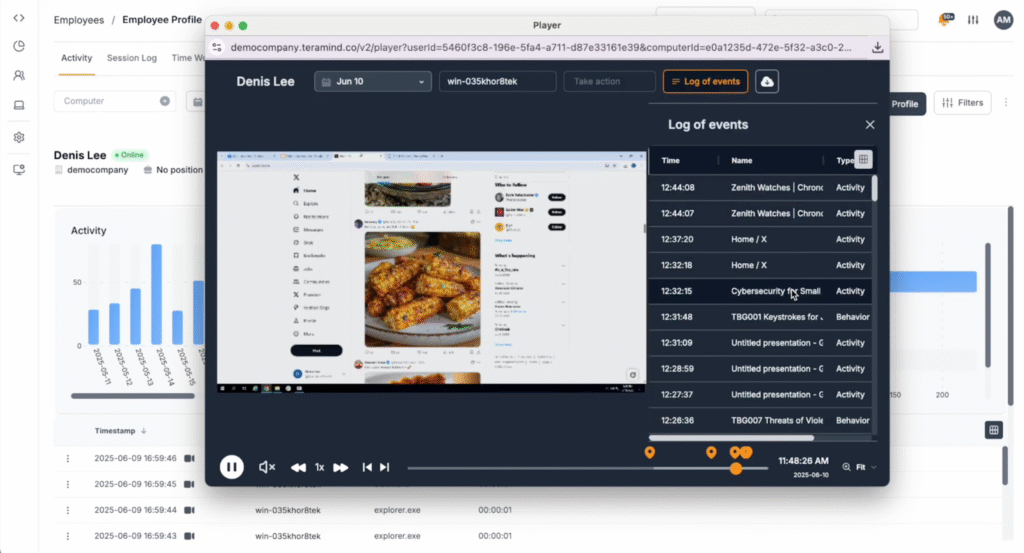
Task: Skip to the next recording segment
Action: [385, 467]
